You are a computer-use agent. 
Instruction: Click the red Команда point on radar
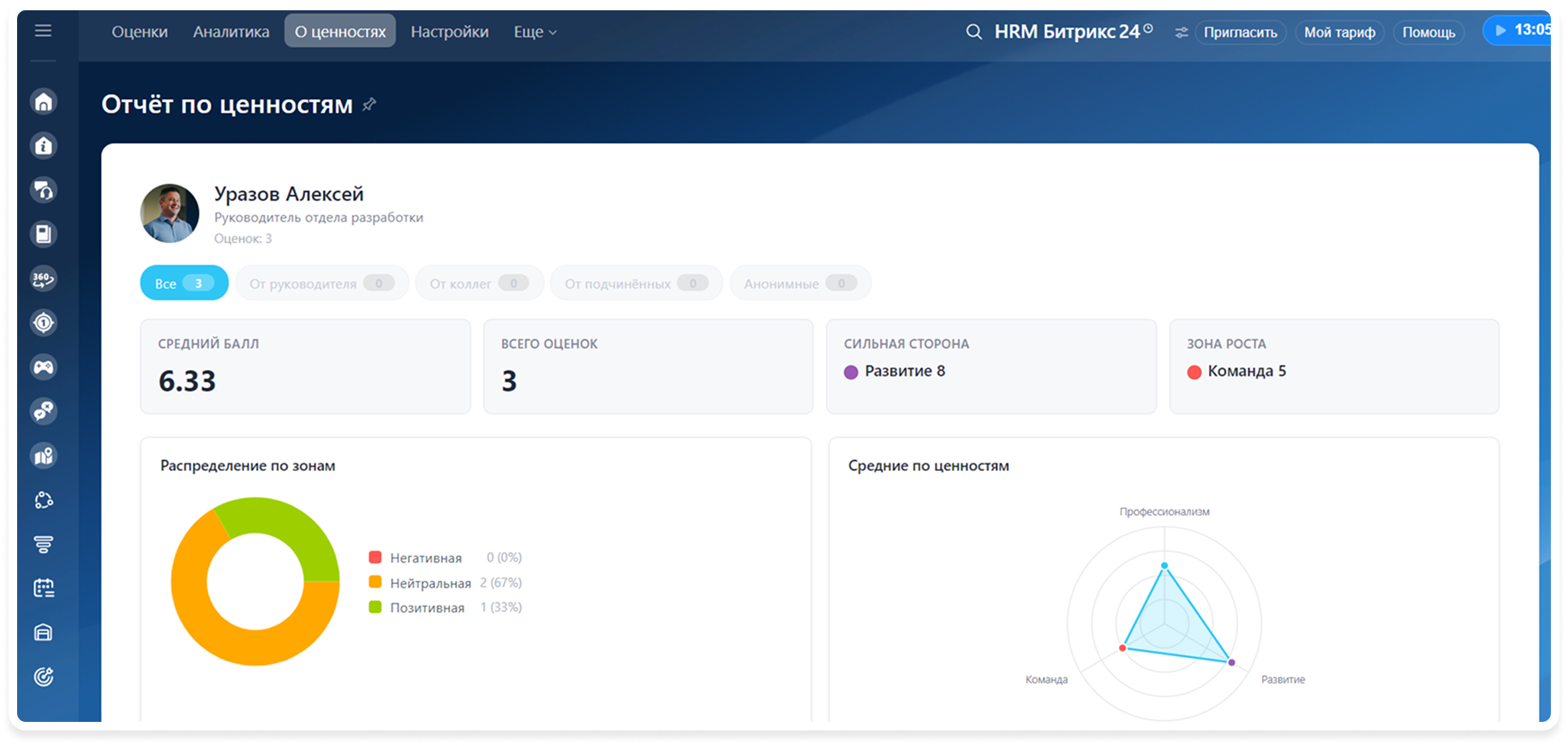tap(1122, 648)
